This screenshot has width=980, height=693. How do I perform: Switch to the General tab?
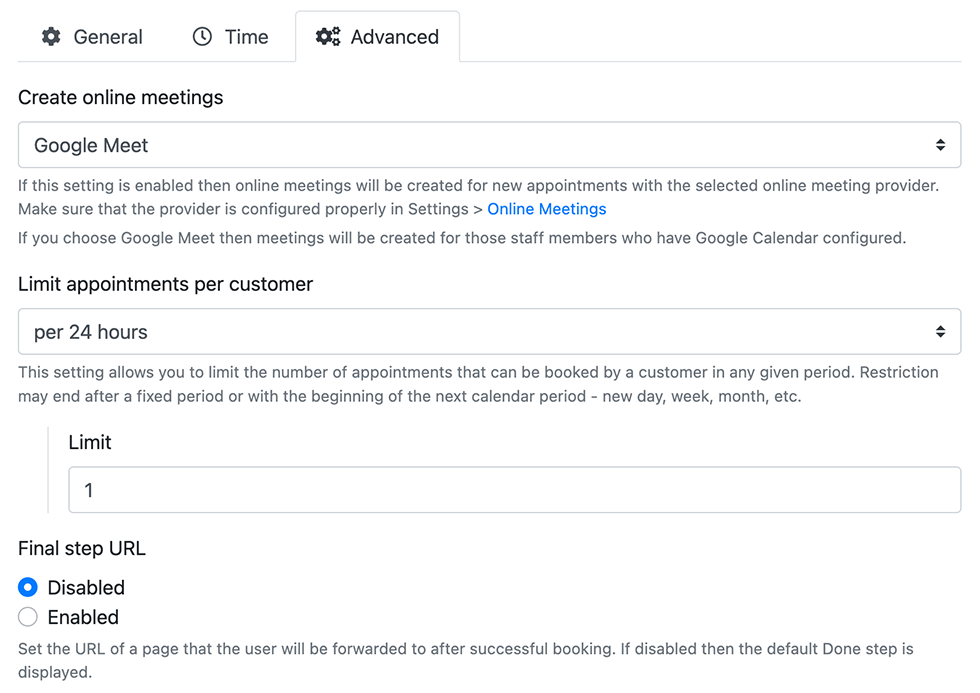[x=90, y=36]
